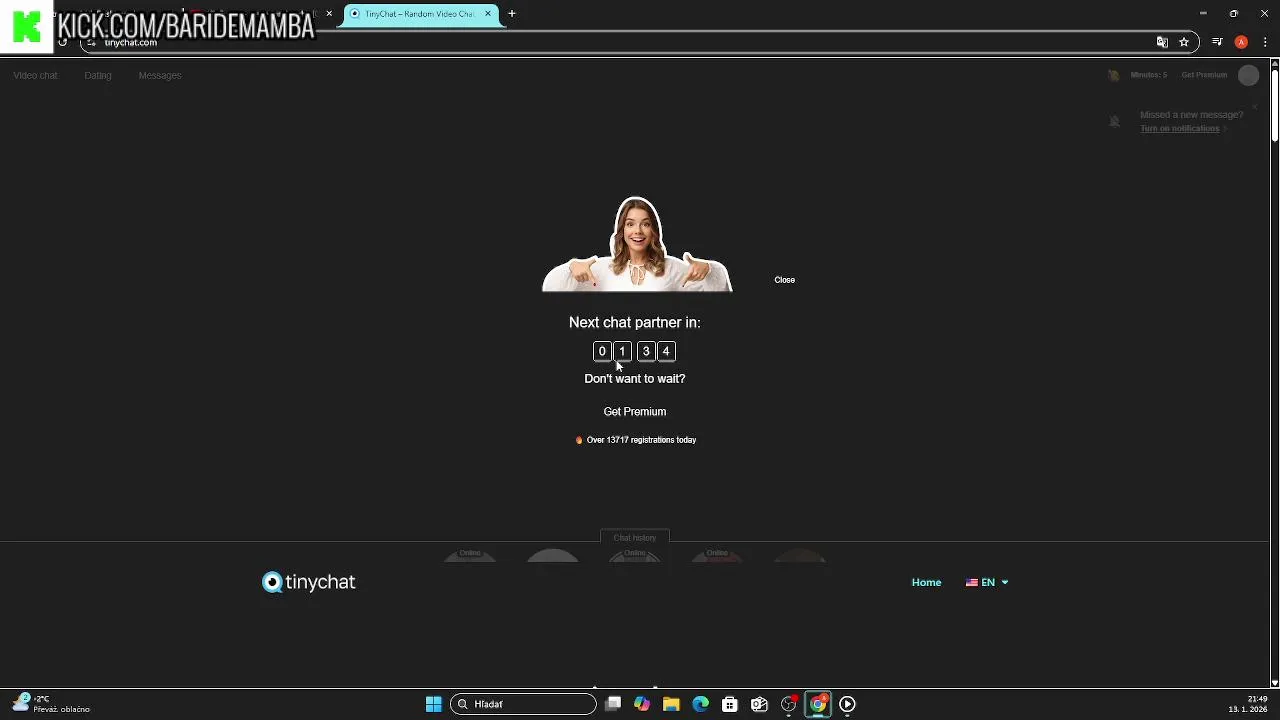Image resolution: width=1280 pixels, height=720 pixels.
Task: Open the Chat history tab
Action: (x=634, y=538)
